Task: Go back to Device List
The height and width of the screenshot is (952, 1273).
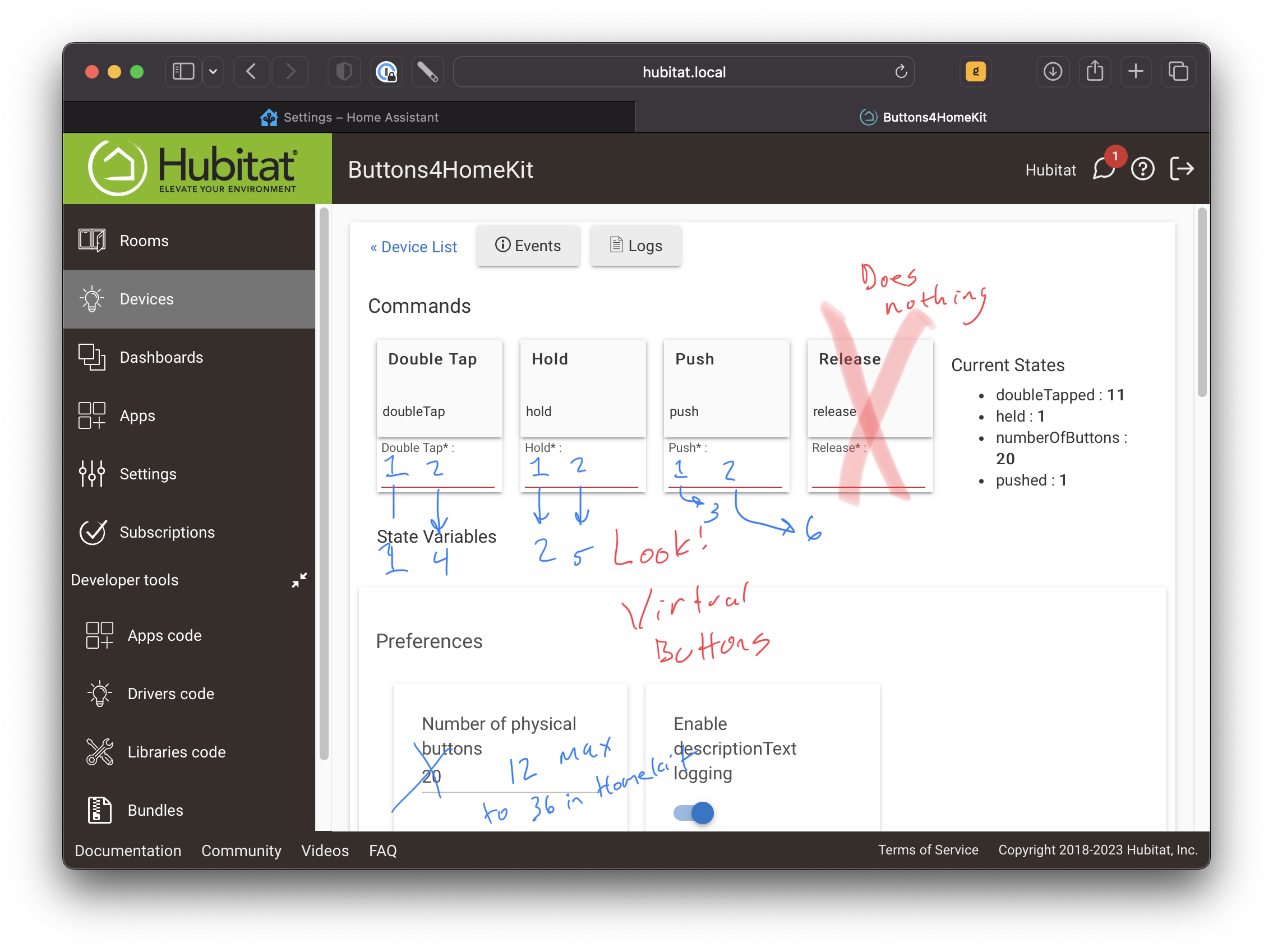Action: (x=414, y=247)
